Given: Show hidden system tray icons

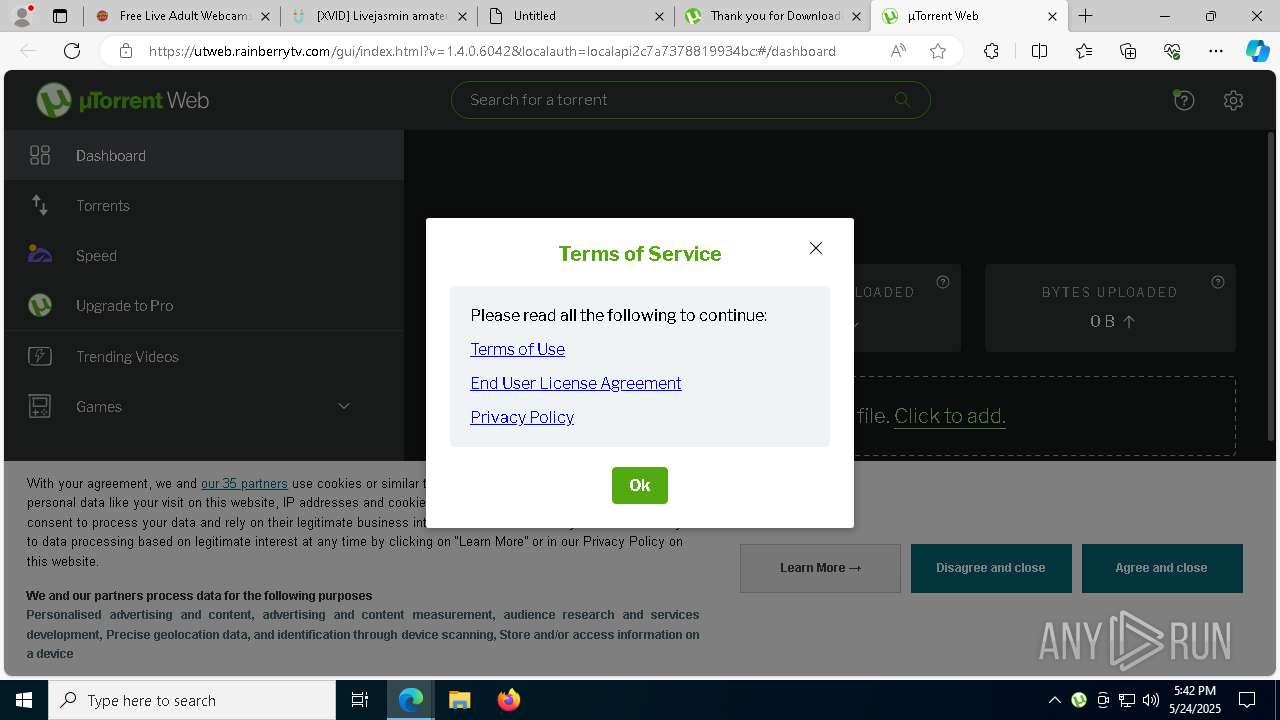Looking at the screenshot, I should (x=1055, y=700).
